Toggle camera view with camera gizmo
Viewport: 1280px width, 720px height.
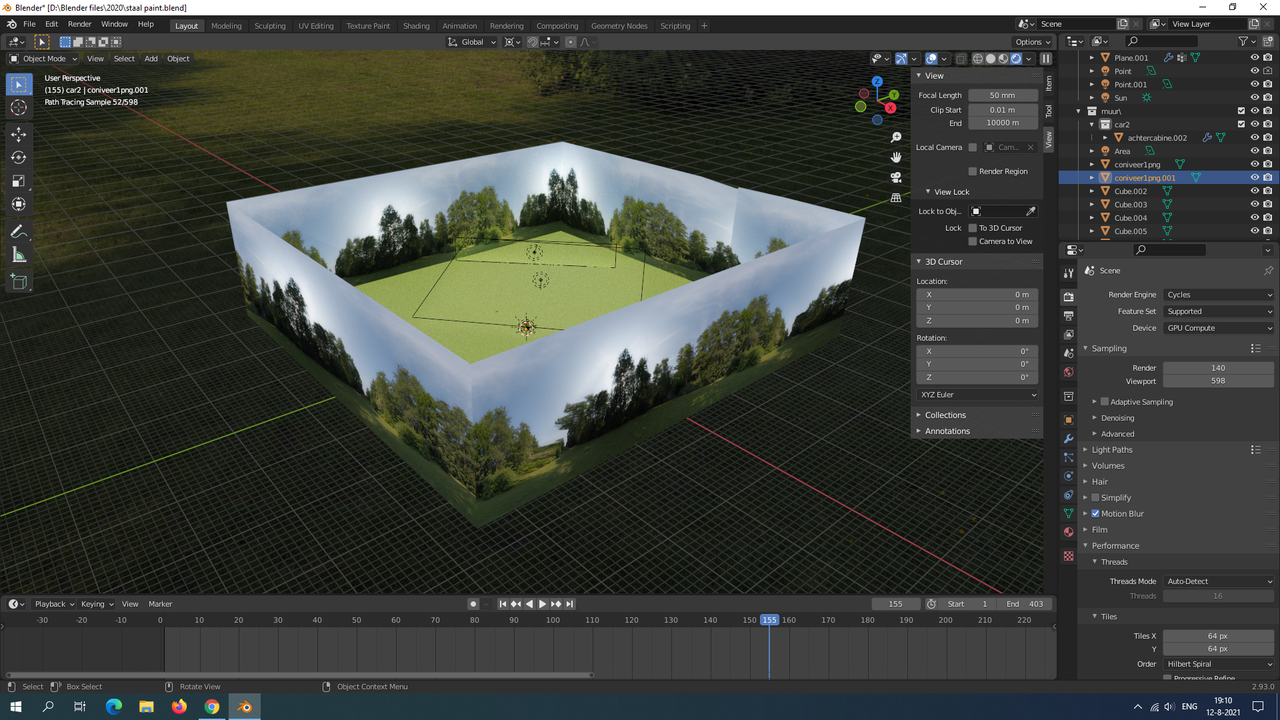[895, 177]
